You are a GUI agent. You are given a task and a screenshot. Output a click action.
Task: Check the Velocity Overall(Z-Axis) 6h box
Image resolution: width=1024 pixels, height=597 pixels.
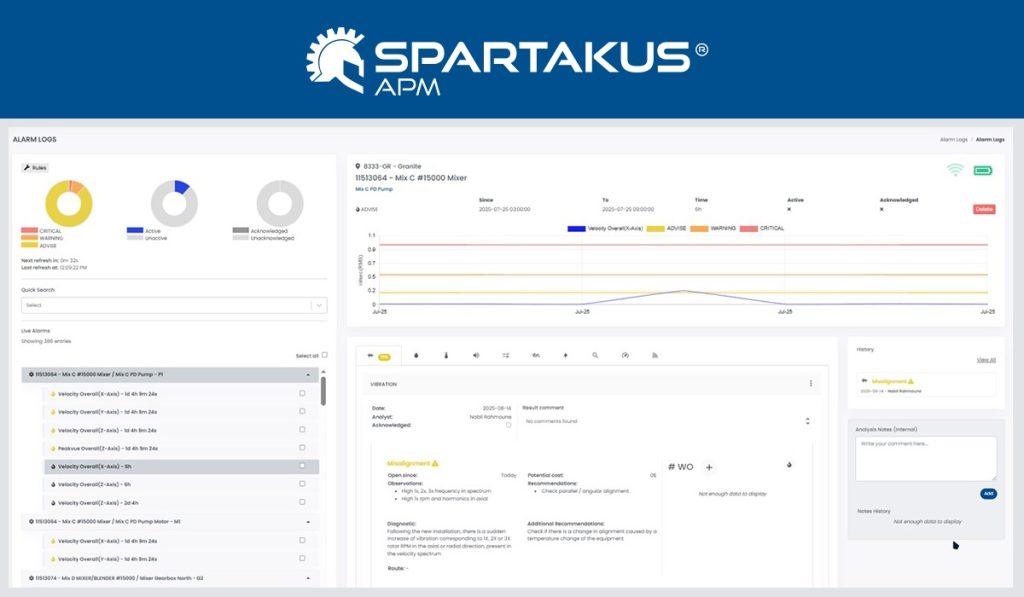302,484
